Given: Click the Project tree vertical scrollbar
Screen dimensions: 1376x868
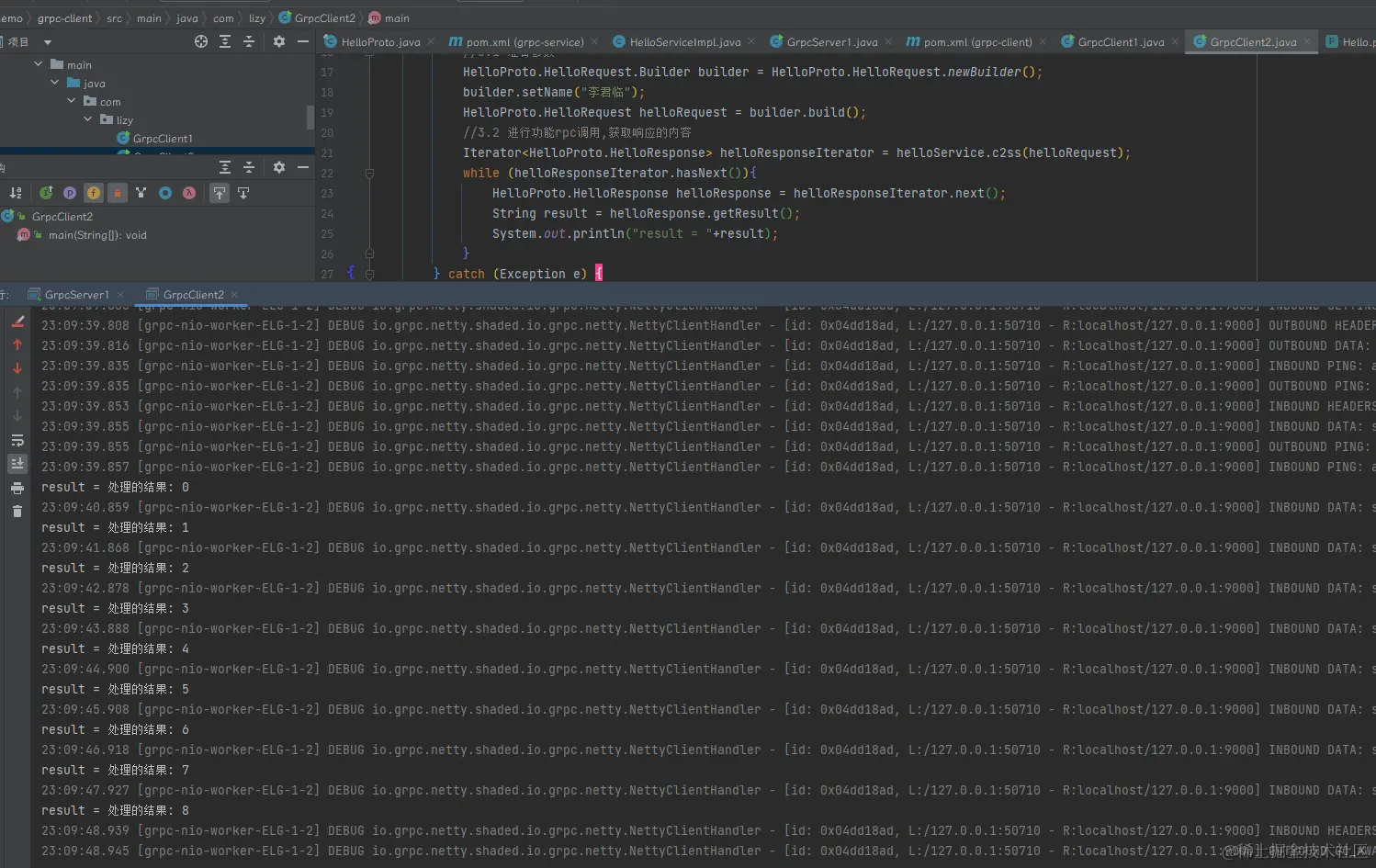Looking at the screenshot, I should click(310, 118).
